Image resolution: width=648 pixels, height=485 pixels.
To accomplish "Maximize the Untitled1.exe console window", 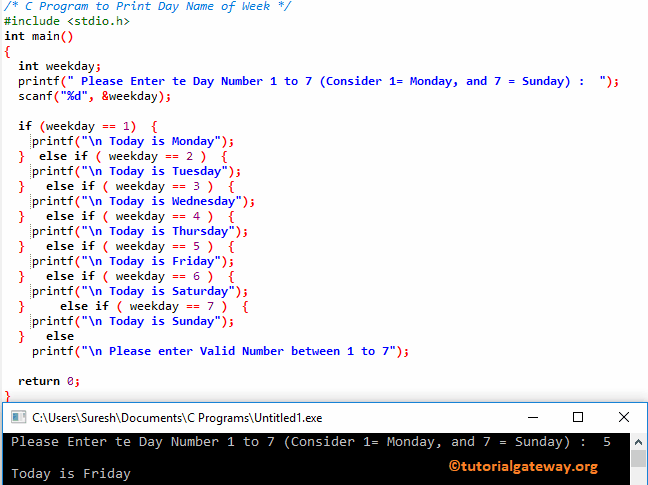I will click(x=578, y=417).
